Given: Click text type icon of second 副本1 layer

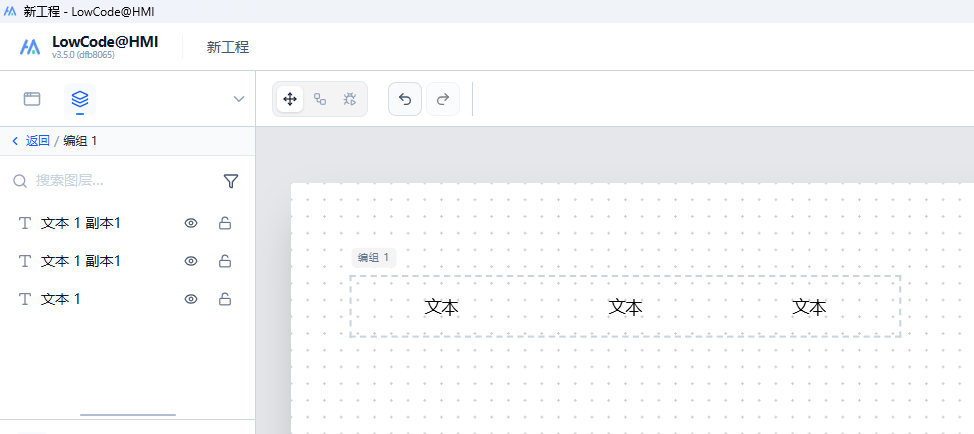Looking at the screenshot, I should tap(25, 261).
